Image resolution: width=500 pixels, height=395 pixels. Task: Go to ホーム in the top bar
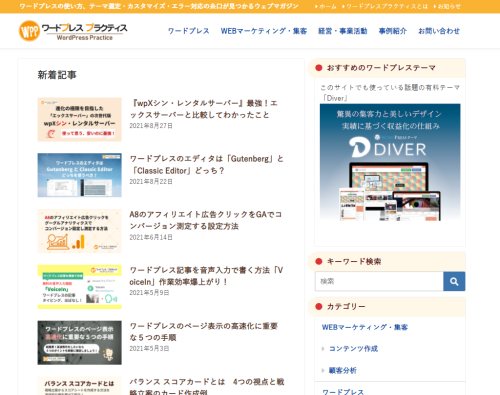[x=326, y=6]
